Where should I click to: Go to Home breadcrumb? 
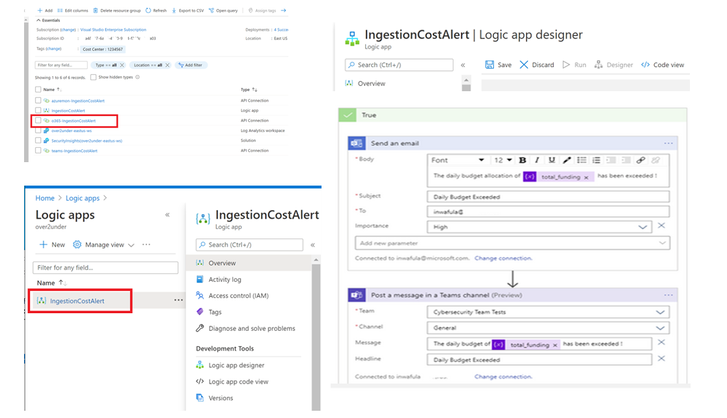[x=45, y=198]
